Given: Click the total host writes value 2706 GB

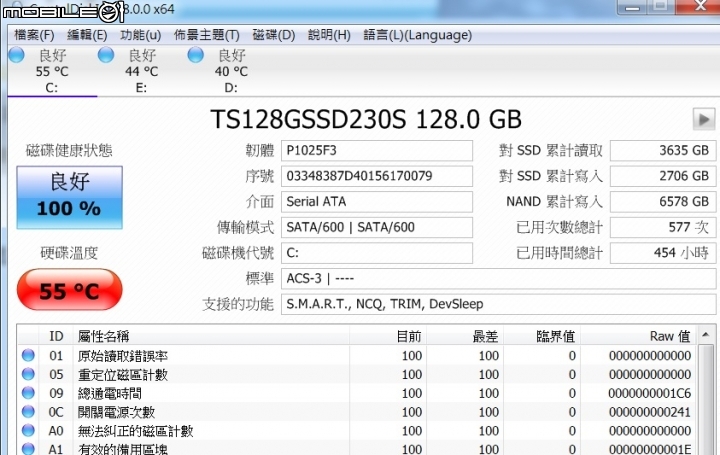Looking at the screenshot, I should click(x=663, y=176).
